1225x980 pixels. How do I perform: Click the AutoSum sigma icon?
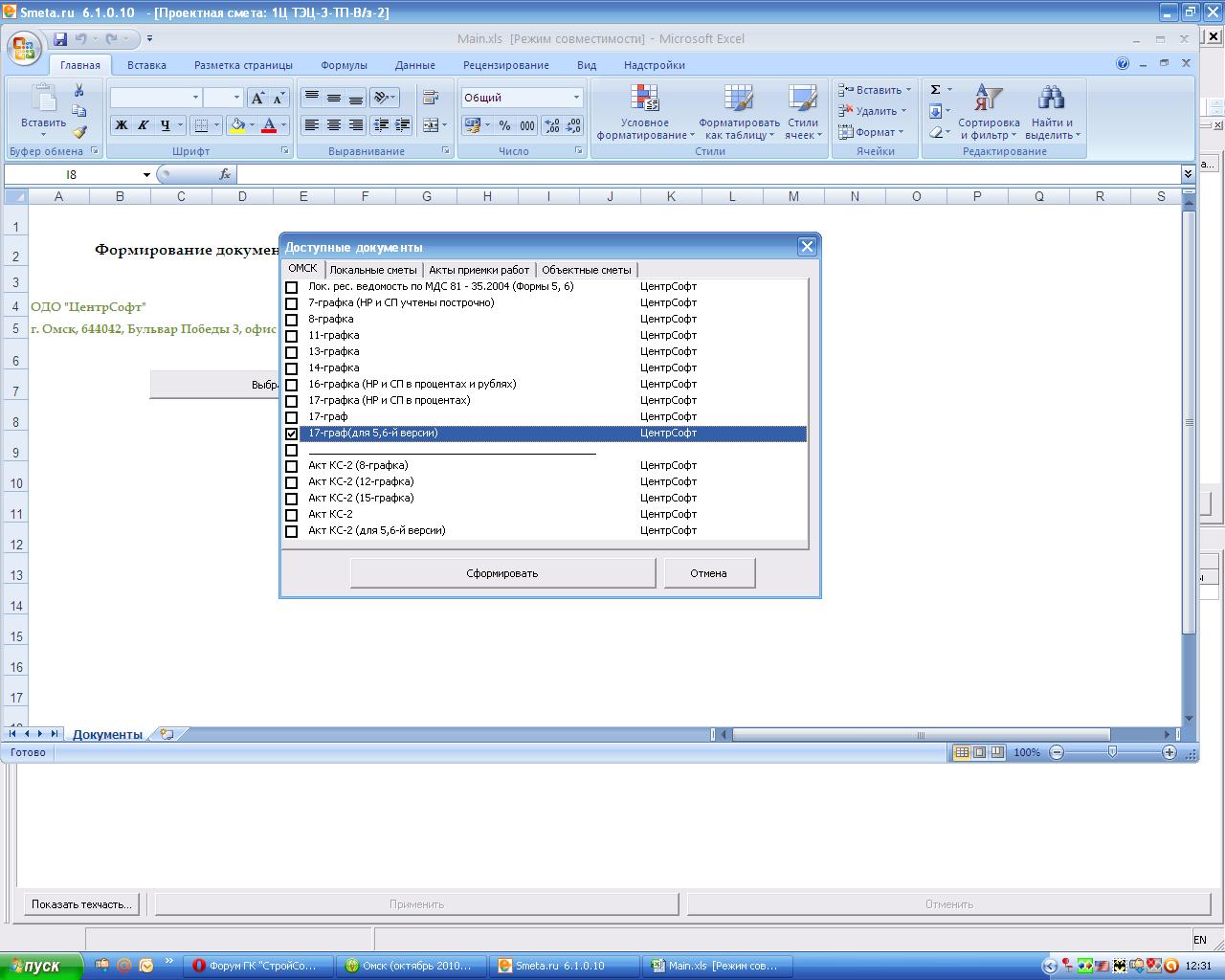click(935, 90)
